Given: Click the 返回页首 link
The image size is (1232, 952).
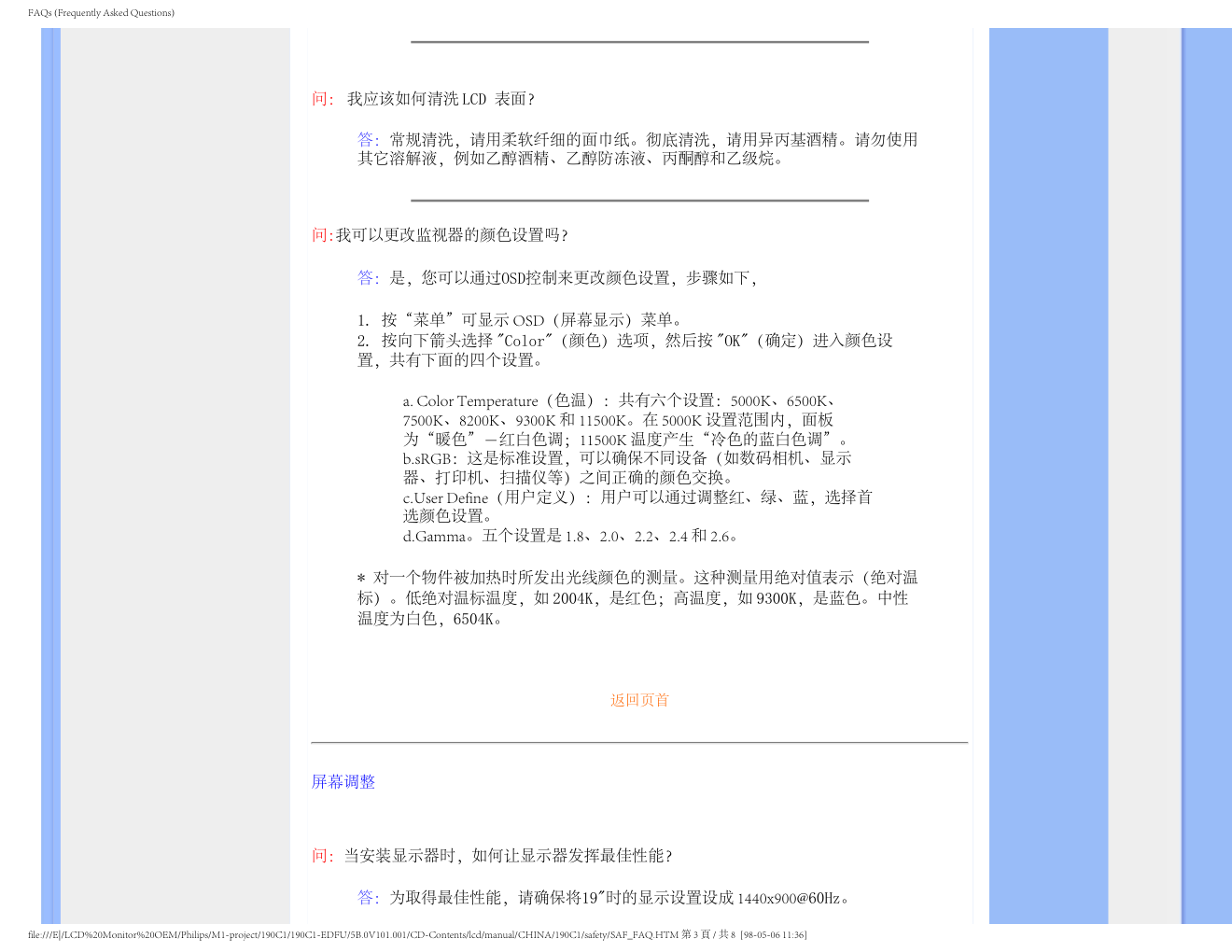Looking at the screenshot, I should pyautogui.click(x=639, y=700).
